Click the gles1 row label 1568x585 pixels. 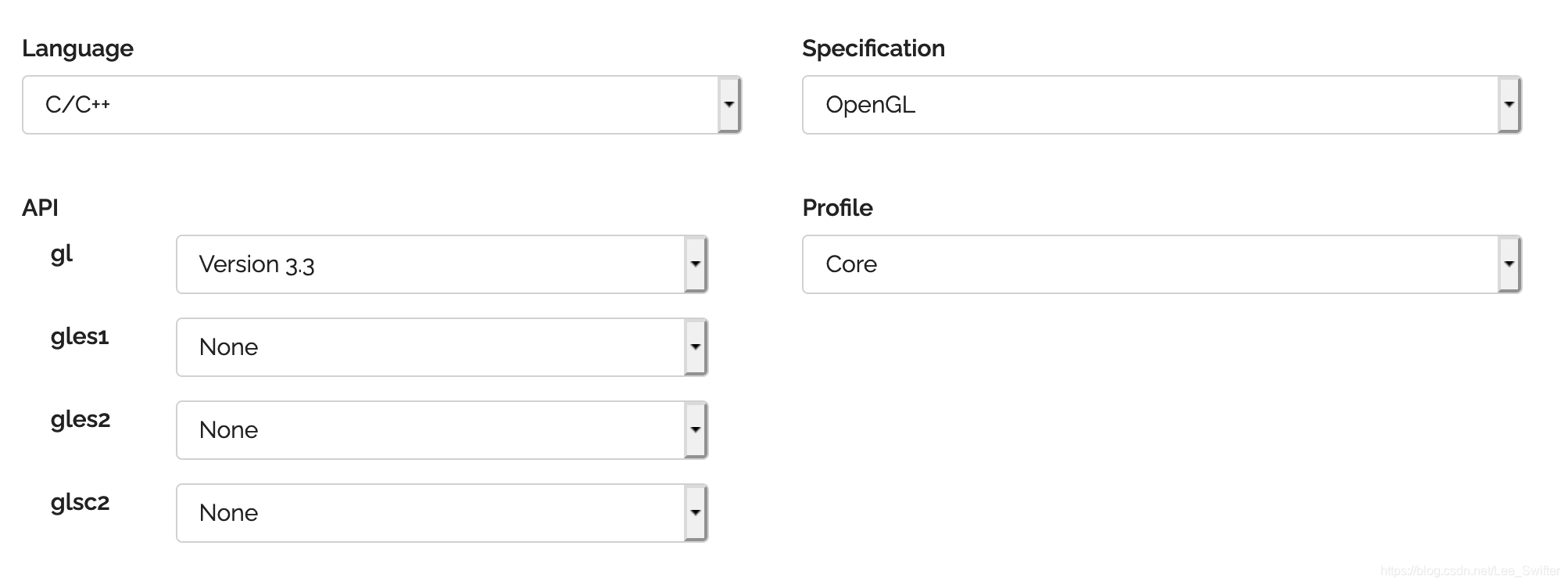click(x=80, y=337)
